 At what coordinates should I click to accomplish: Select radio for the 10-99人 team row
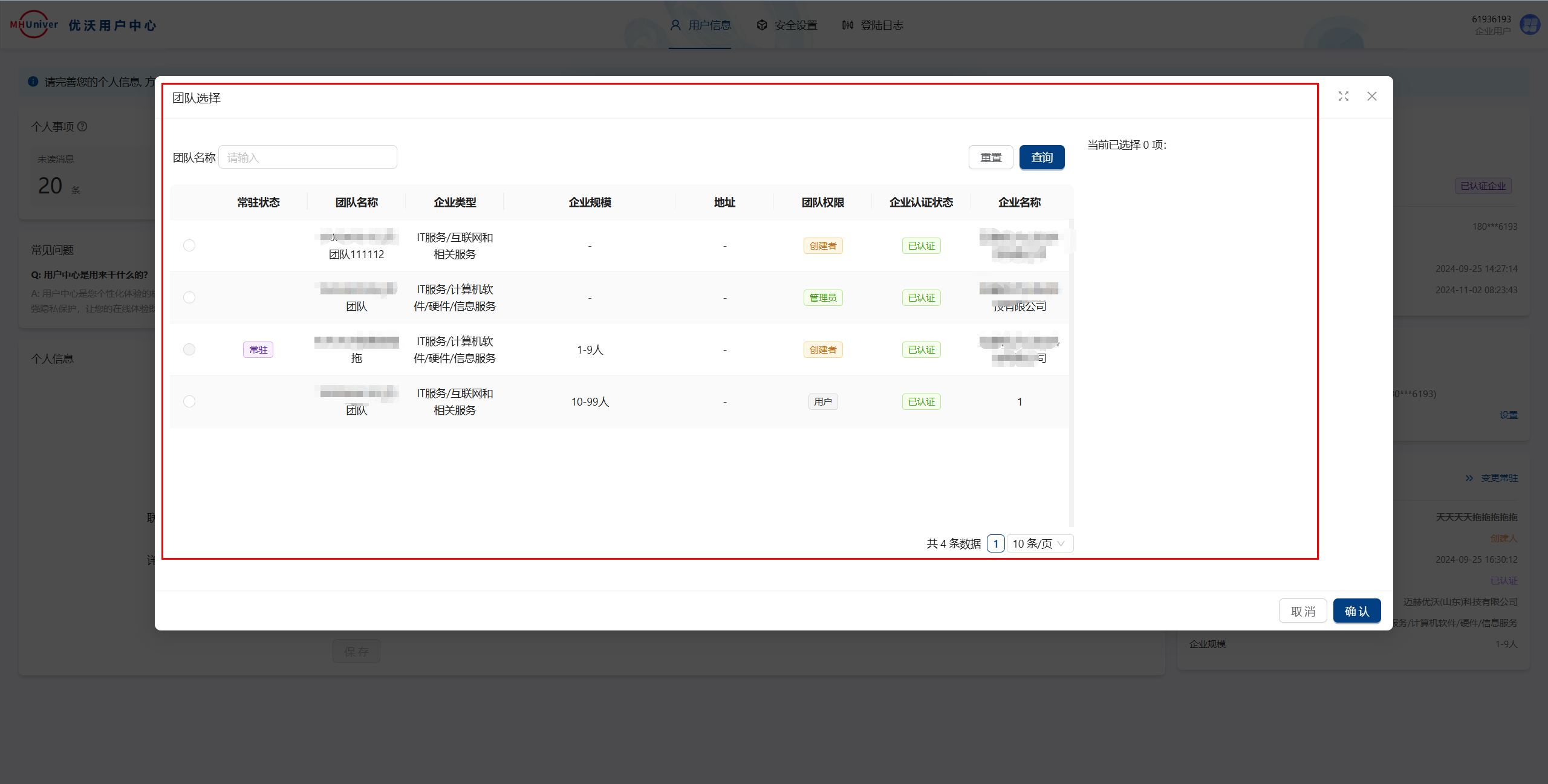(x=189, y=401)
